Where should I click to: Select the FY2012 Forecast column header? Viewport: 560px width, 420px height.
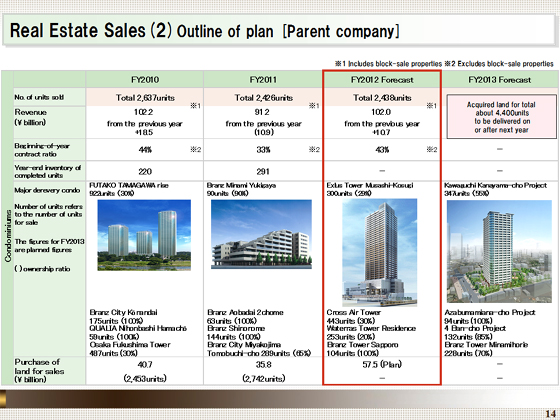pos(382,80)
